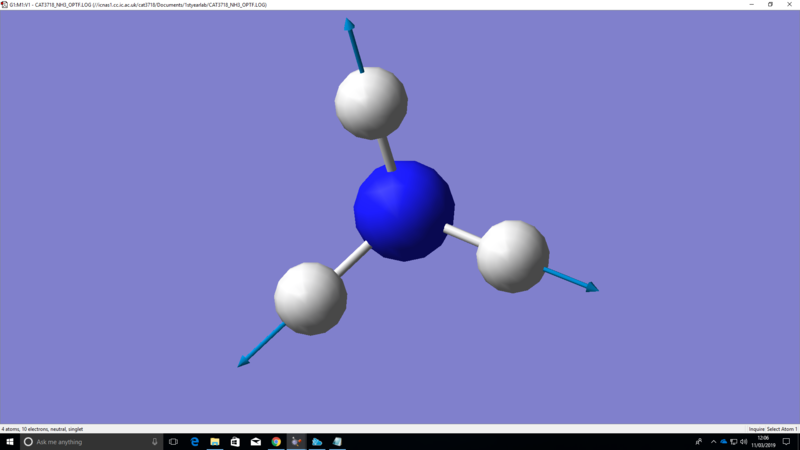Launch Microsoft Edge from the taskbar
800x450 pixels.
point(194,442)
